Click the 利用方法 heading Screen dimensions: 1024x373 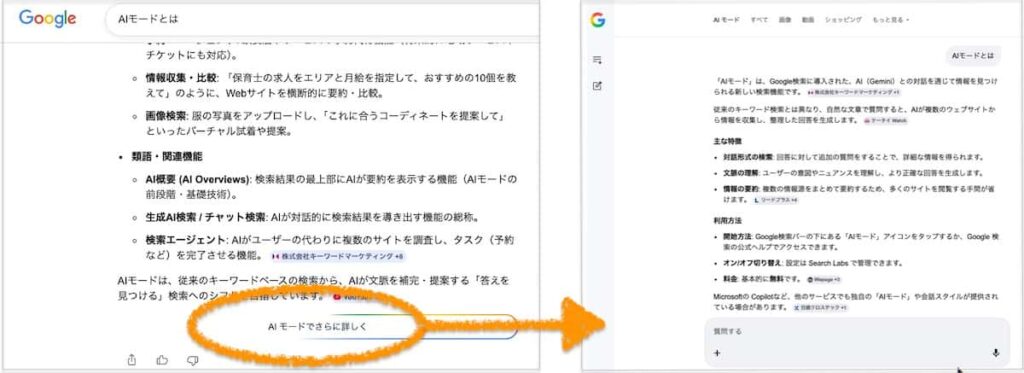(x=728, y=221)
